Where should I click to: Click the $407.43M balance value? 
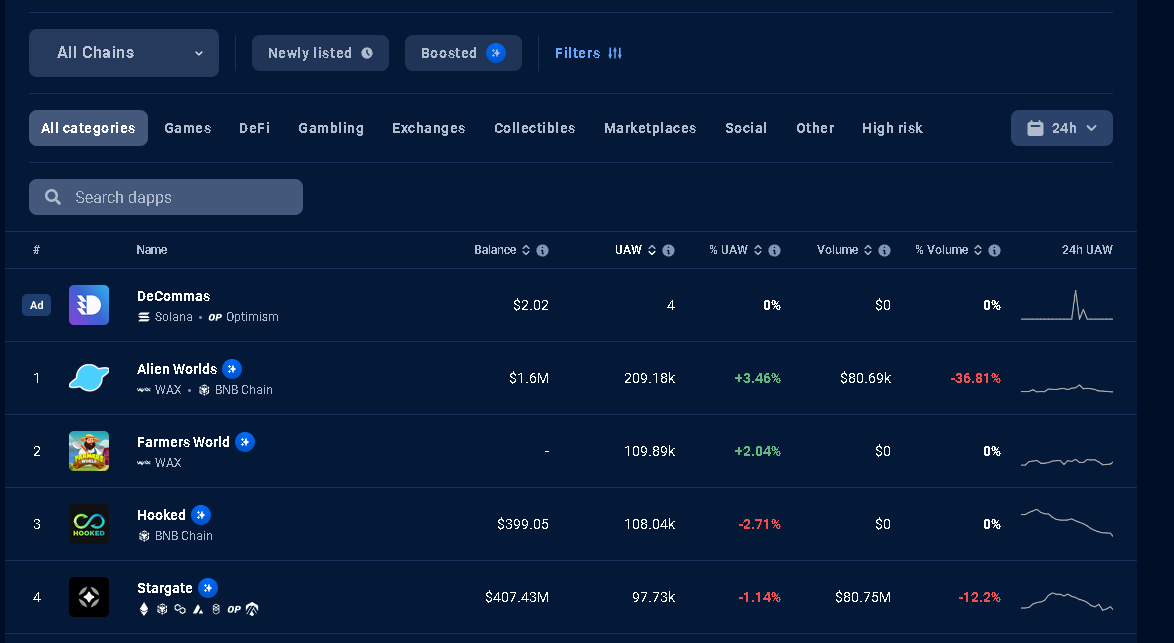click(x=517, y=597)
